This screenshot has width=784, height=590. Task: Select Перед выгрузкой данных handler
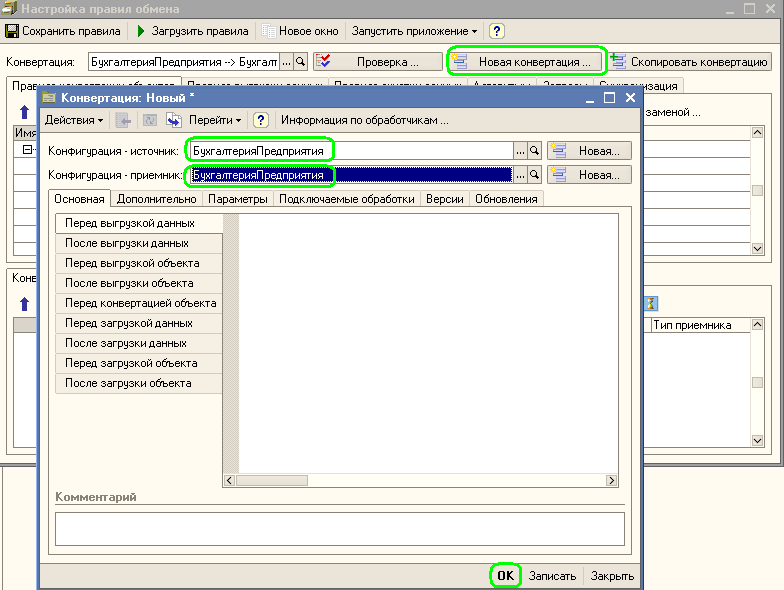click(138, 224)
